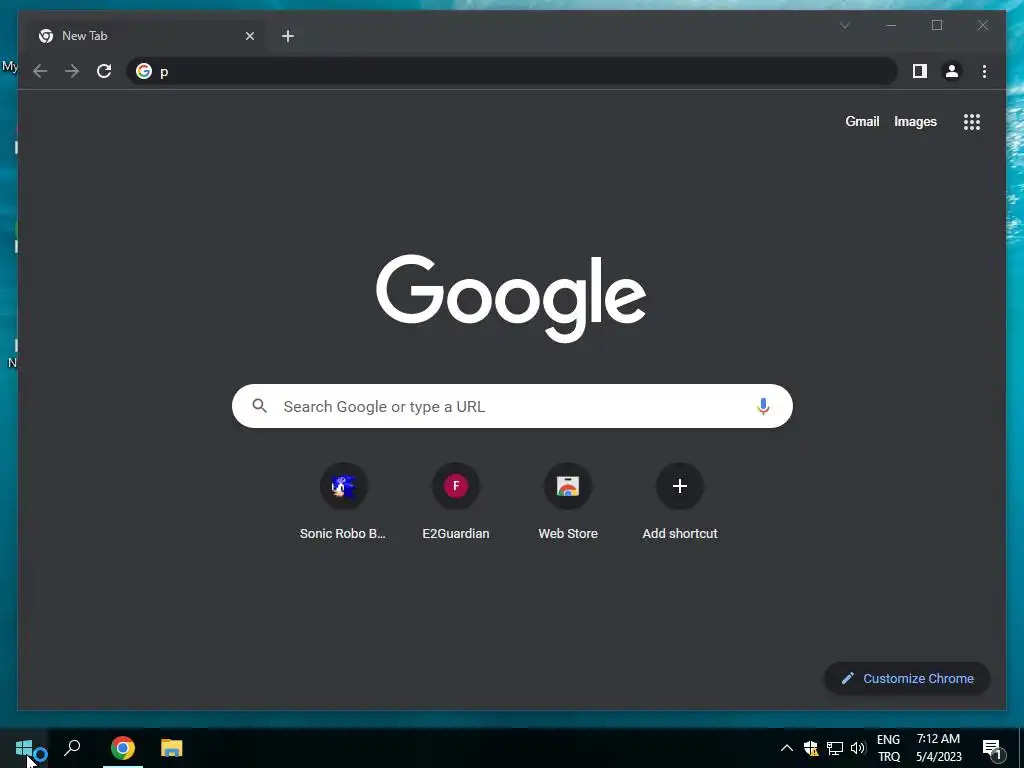Click the Customize Chrome button
The width and height of the screenshot is (1024, 768).
pos(907,679)
